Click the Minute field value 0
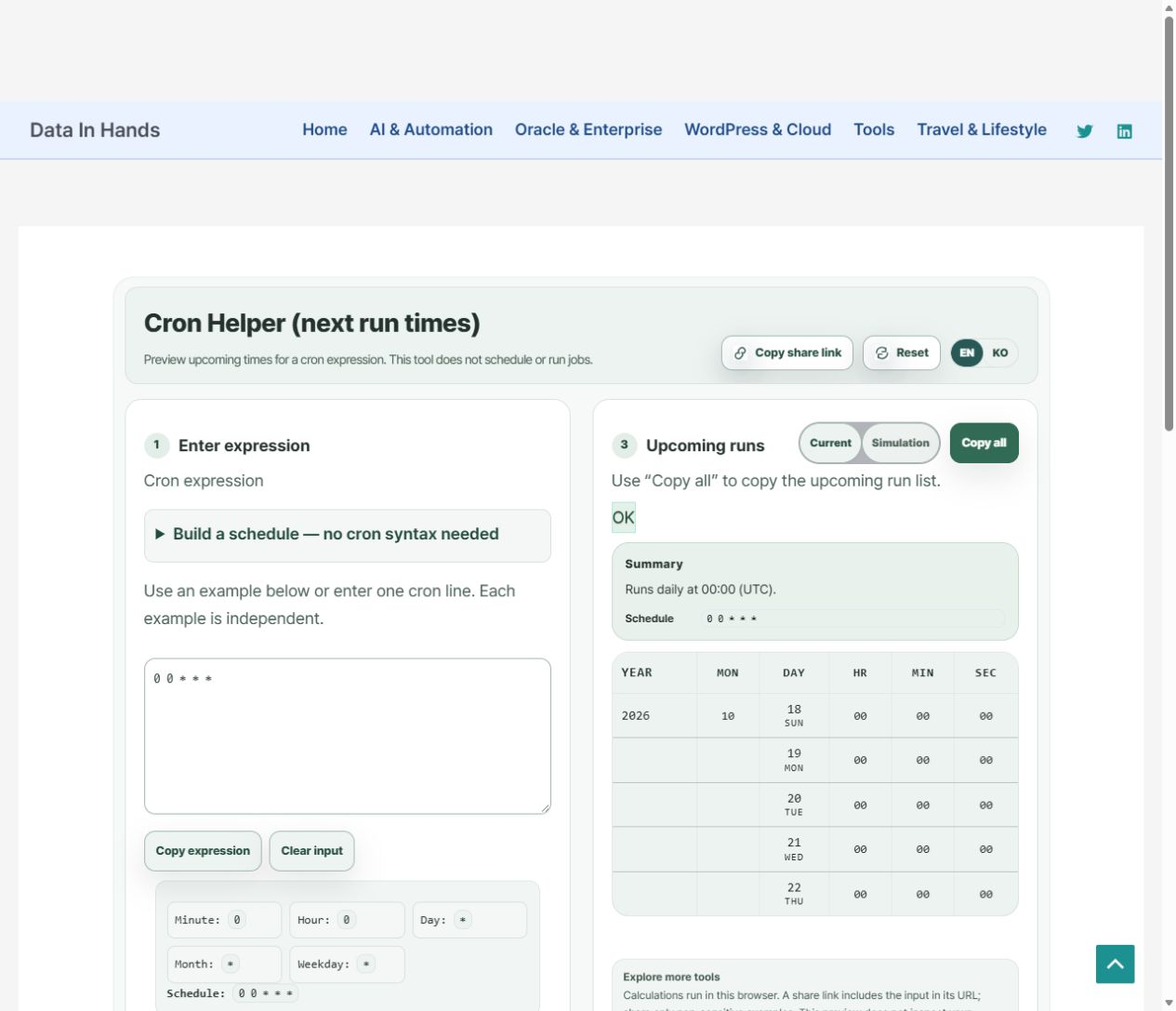This screenshot has height=1011, width=1176. pos(237,920)
